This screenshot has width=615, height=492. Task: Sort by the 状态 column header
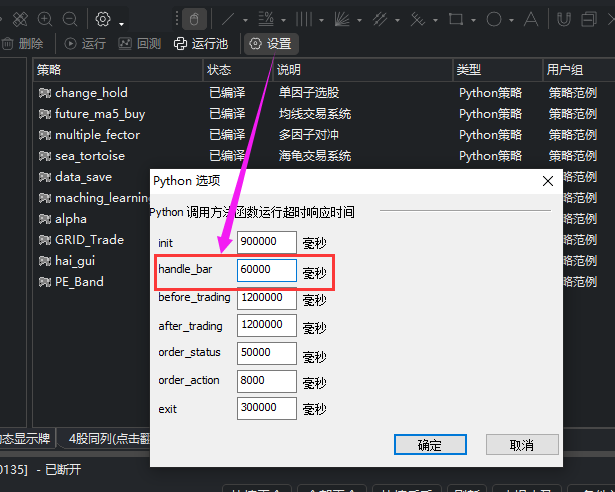[238, 70]
